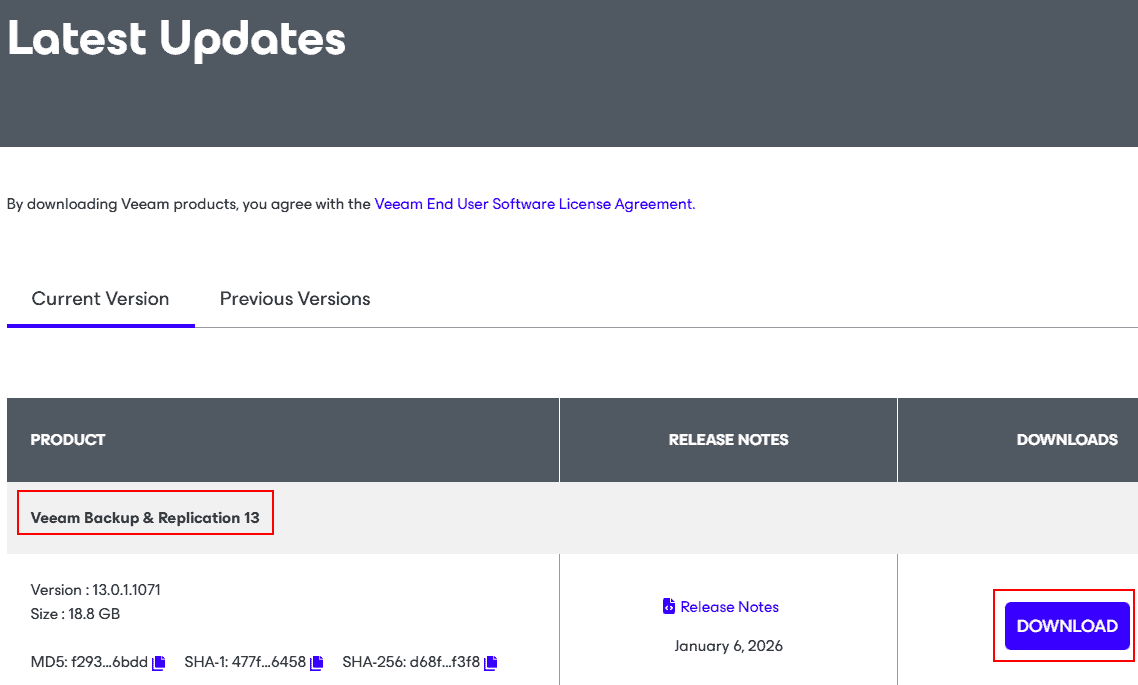Screen dimensions: 1138x685
Task: Click the blue DOWNLOAD button
Action: click(x=1067, y=625)
